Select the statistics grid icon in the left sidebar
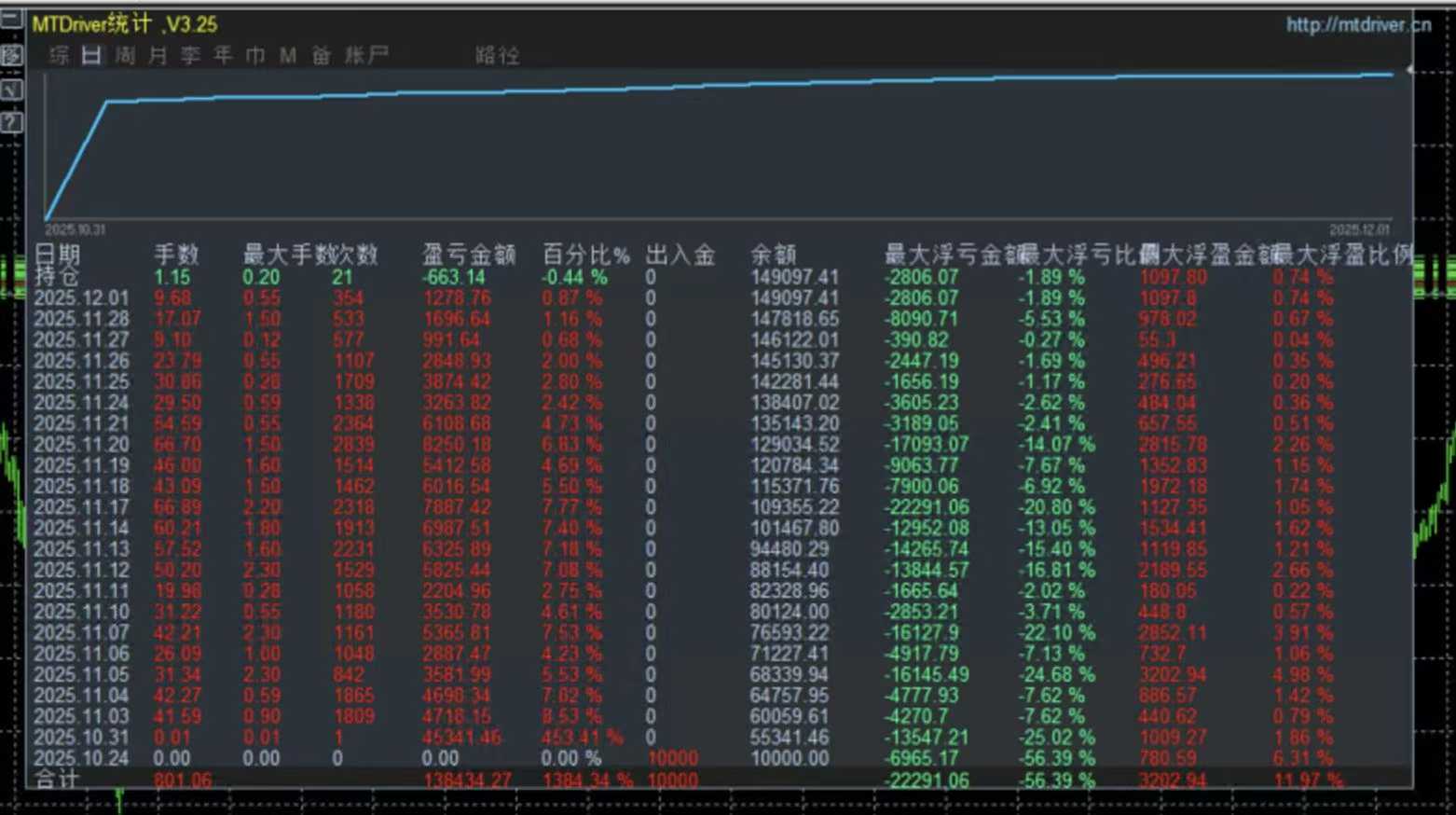1456x815 pixels. click(x=10, y=54)
